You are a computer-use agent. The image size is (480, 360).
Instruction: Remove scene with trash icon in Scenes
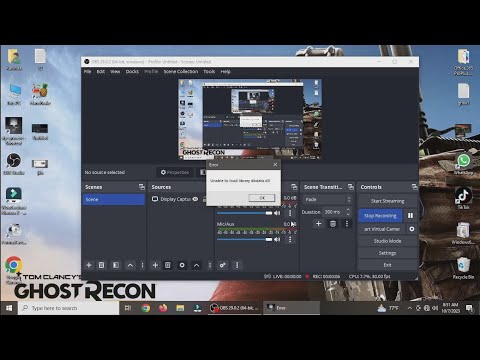(x=101, y=265)
